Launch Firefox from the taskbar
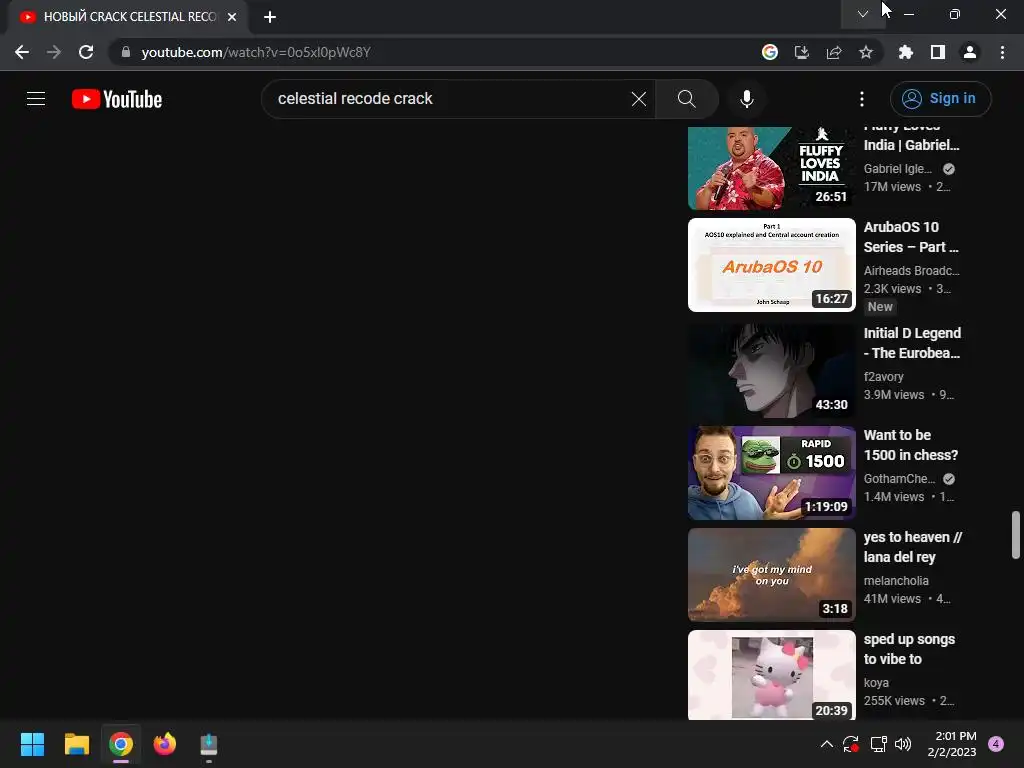This screenshot has height=768, width=1024. [165, 744]
